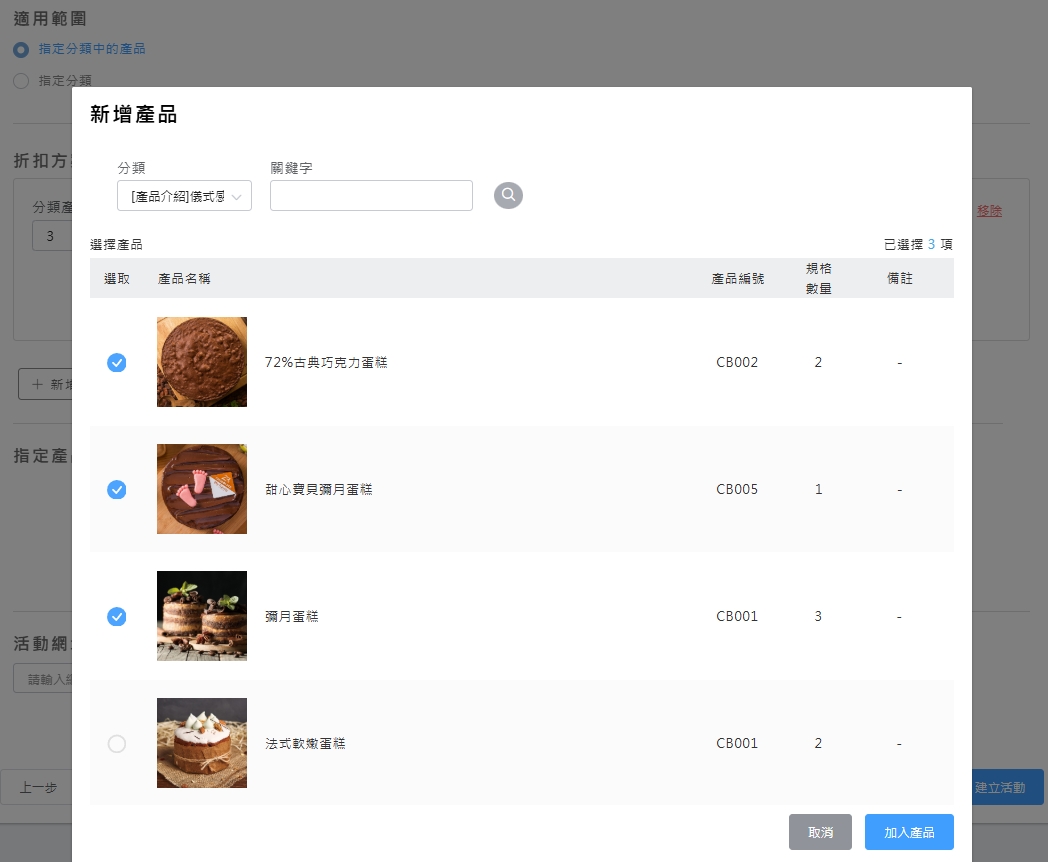This screenshot has width=1048, height=862.
Task: Select the 指定分類中的產品 radio button
Action: (21, 49)
